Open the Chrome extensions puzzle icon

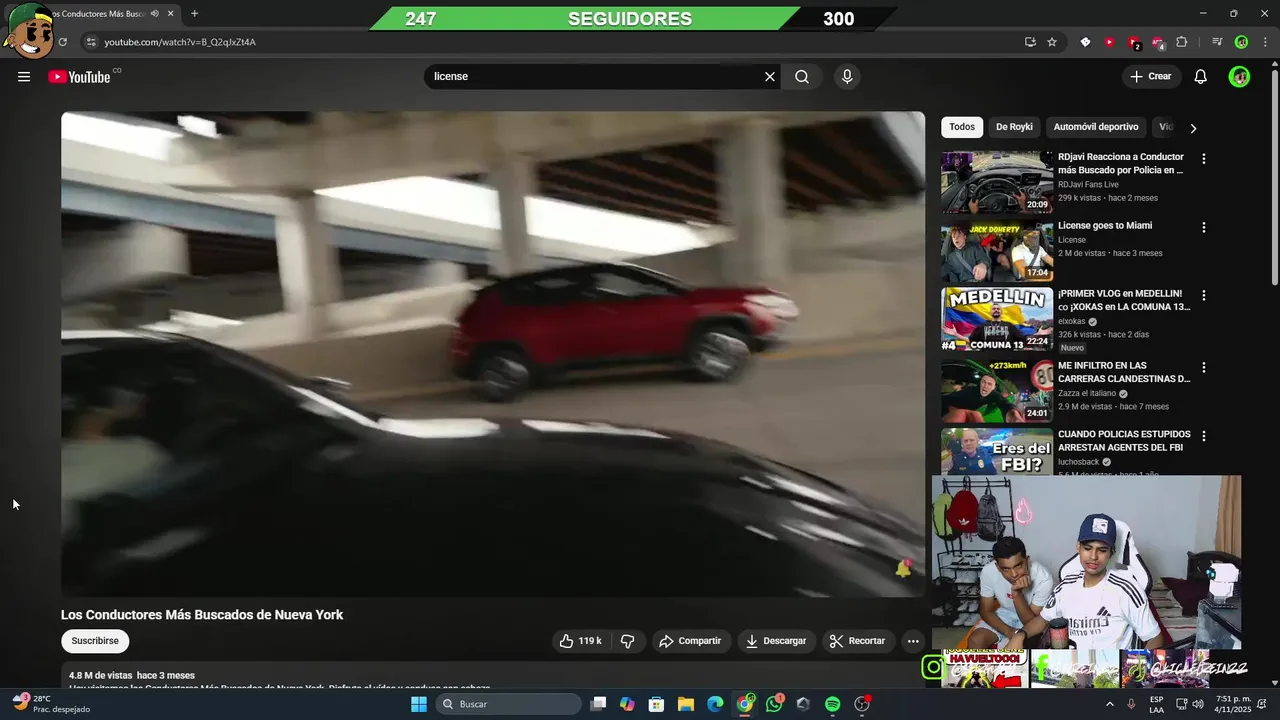pyautogui.click(x=1181, y=42)
